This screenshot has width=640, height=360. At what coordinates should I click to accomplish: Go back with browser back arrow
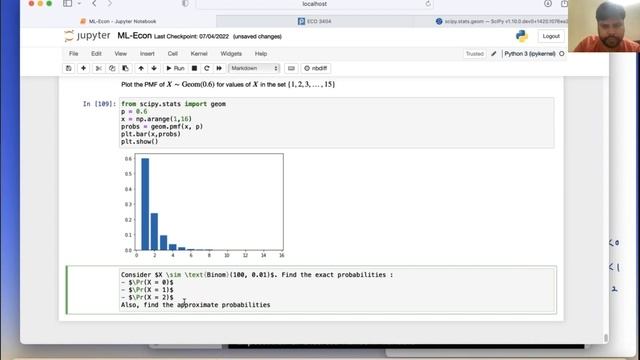pyautogui.click(x=94, y=4)
